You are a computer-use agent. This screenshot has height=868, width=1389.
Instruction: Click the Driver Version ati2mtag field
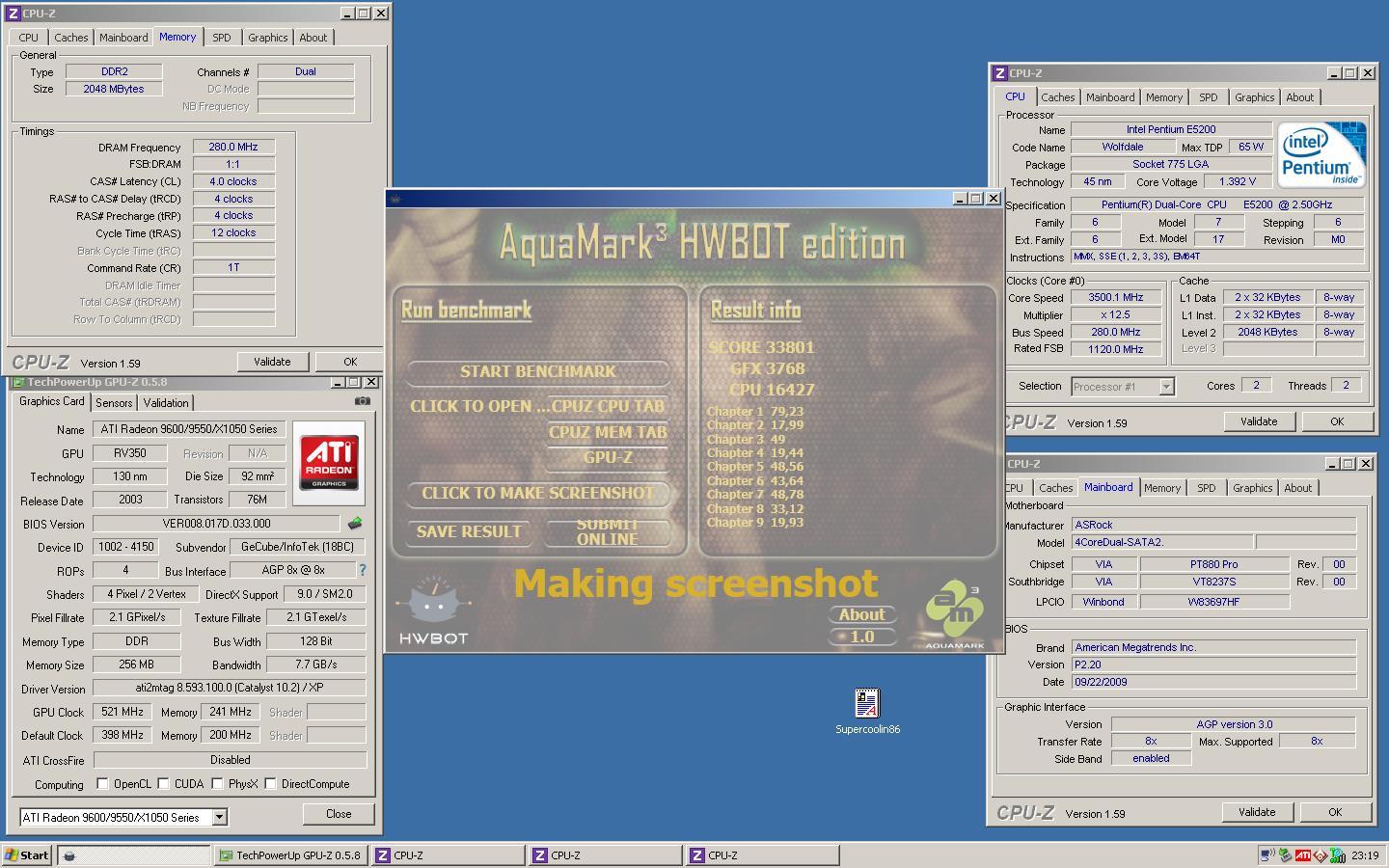click(230, 689)
